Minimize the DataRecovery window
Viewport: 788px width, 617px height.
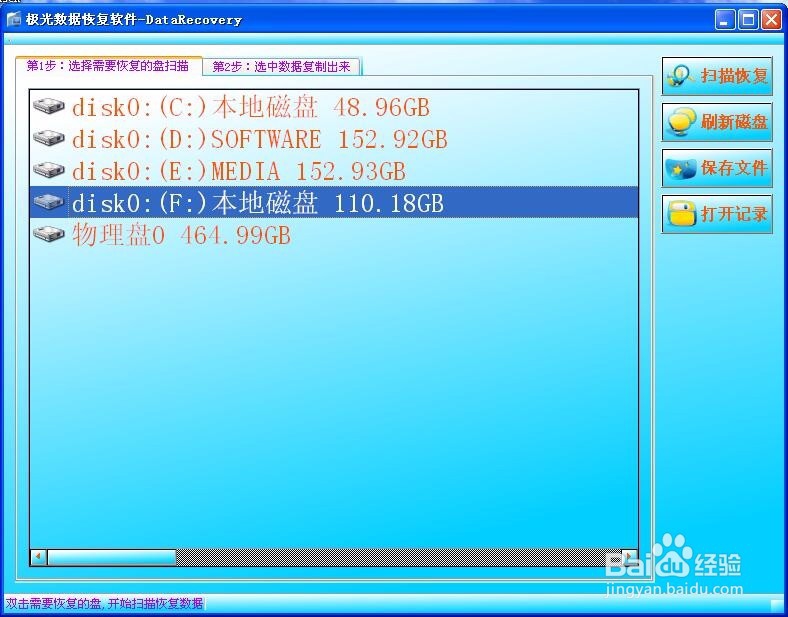(x=725, y=20)
